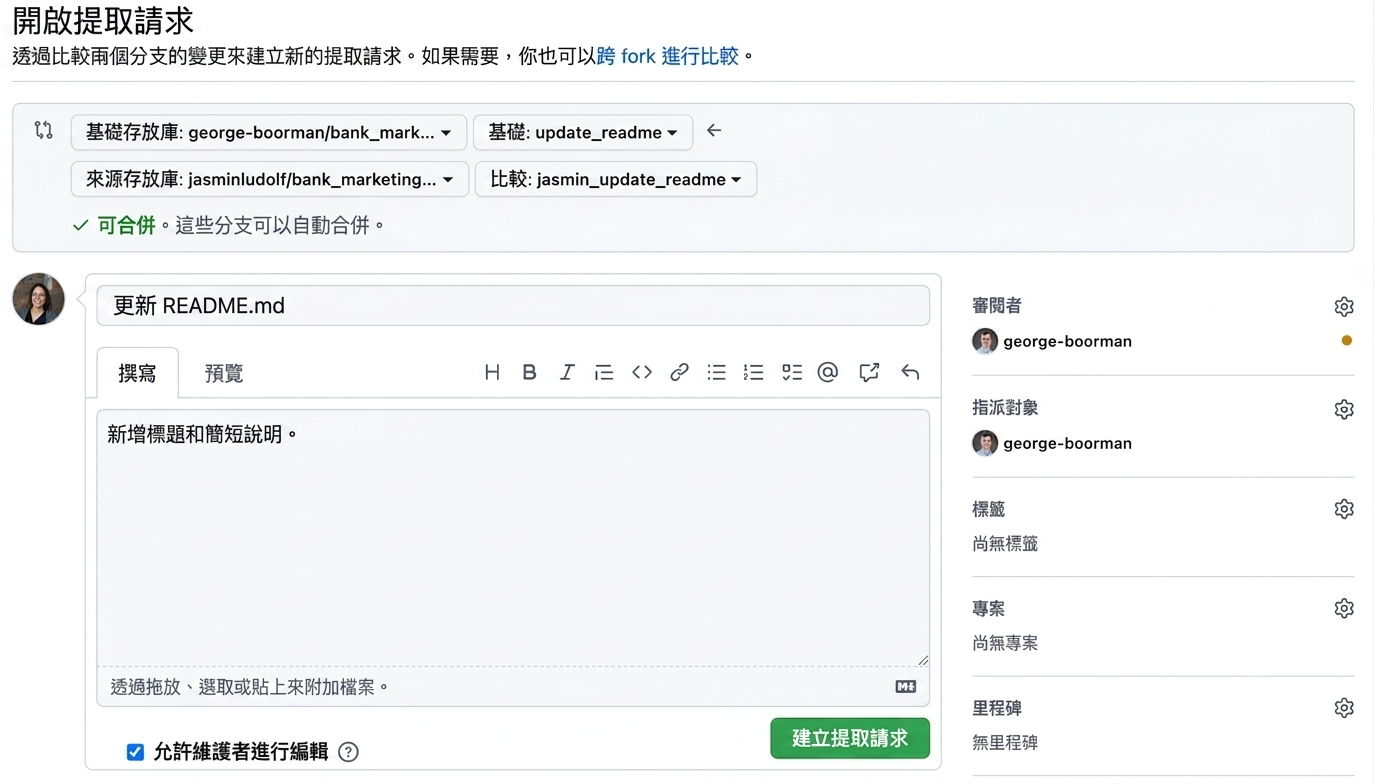The height and width of the screenshot is (784, 1374).
Task: Switch to the 撰寫 tab
Action: tap(137, 373)
